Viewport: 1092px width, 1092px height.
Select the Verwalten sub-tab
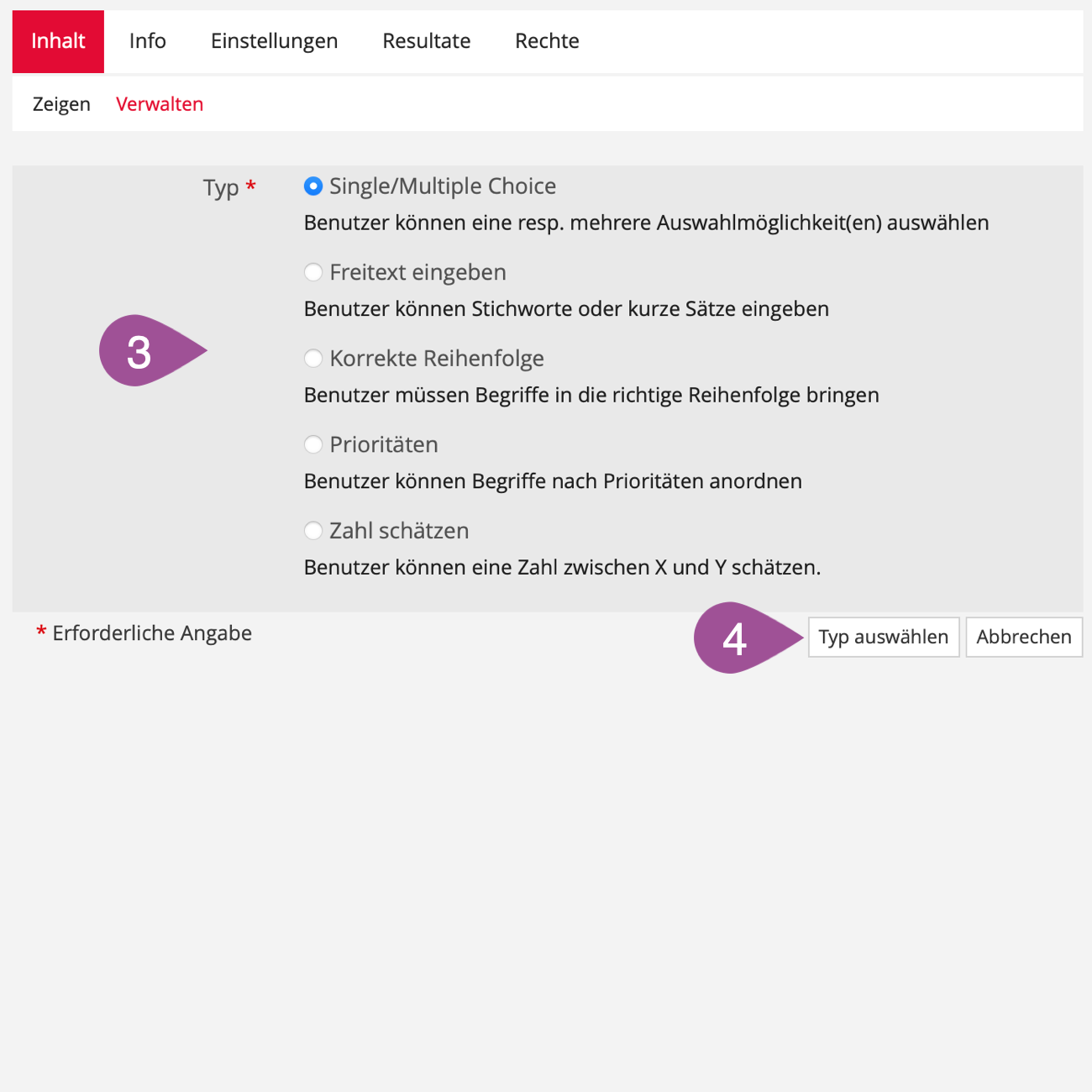point(160,104)
